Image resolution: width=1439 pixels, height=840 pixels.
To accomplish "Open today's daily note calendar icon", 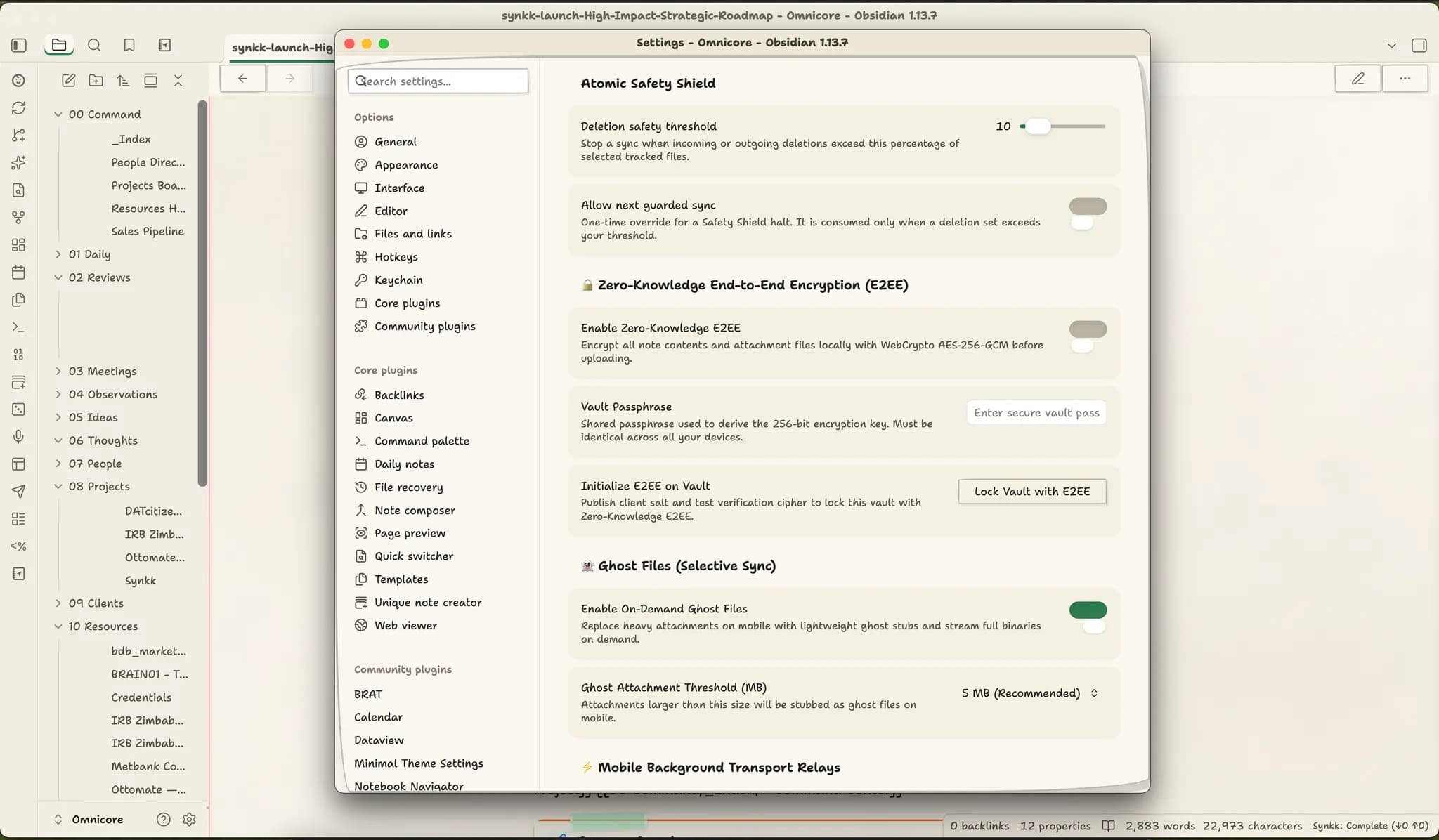I will 19,273.
